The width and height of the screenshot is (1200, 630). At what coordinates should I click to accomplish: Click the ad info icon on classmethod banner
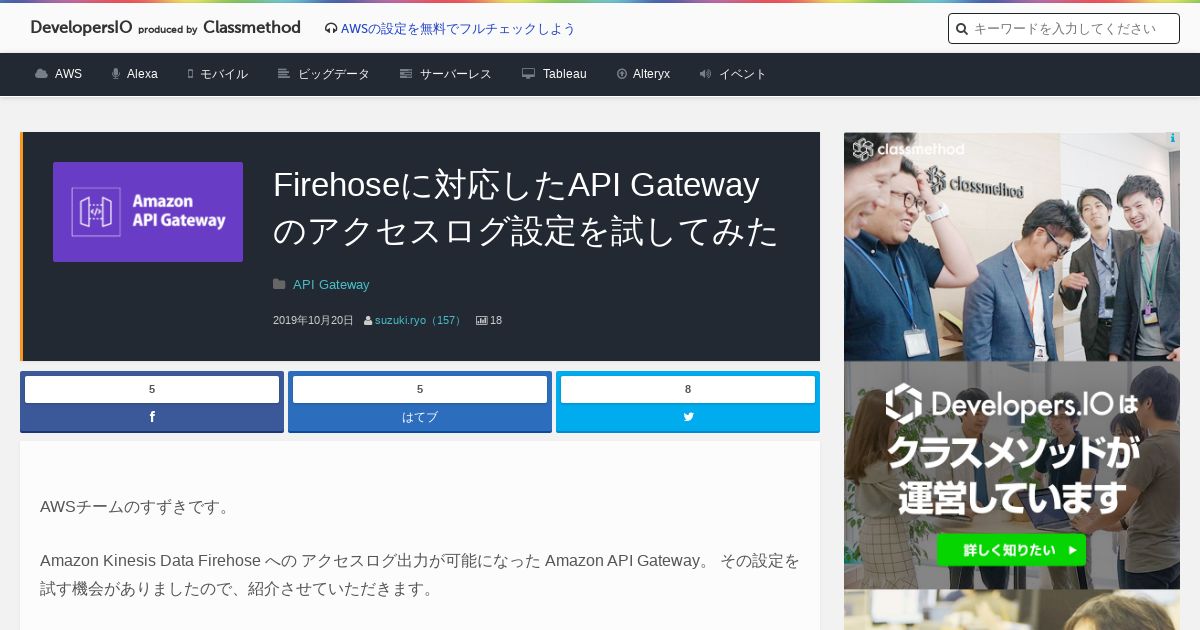click(x=1173, y=139)
